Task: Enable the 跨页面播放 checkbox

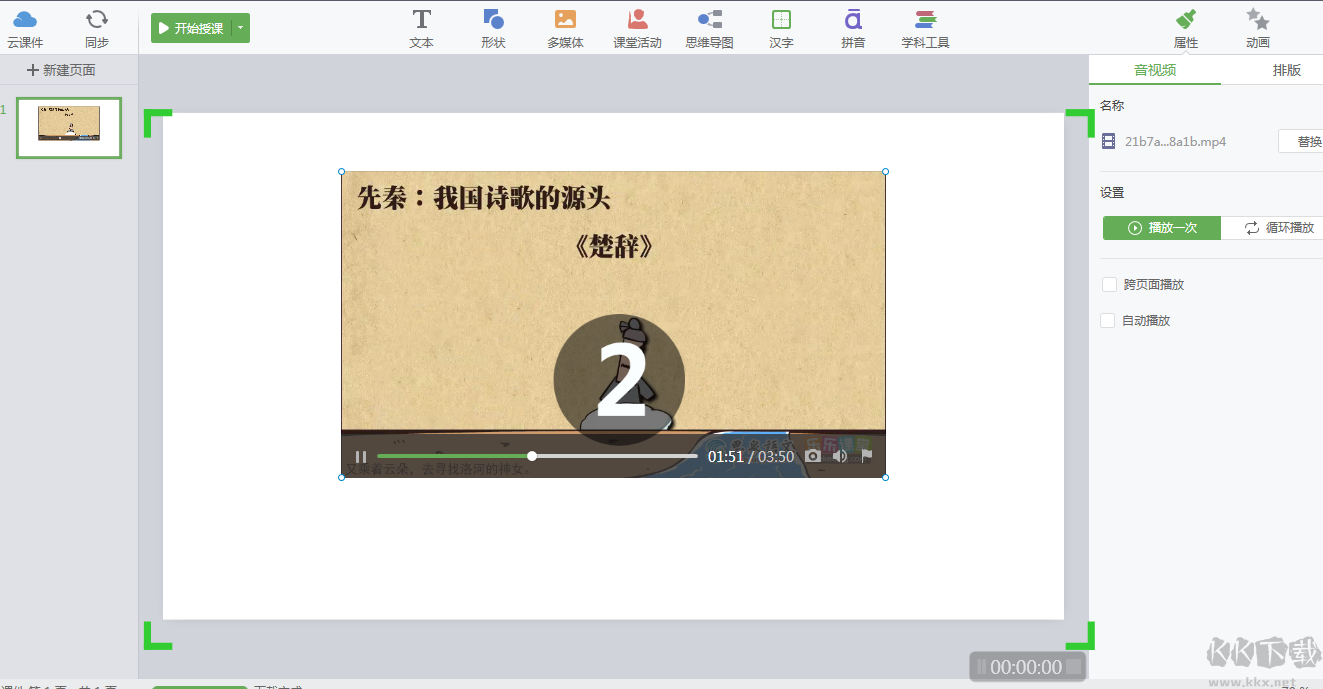Action: [1109, 285]
